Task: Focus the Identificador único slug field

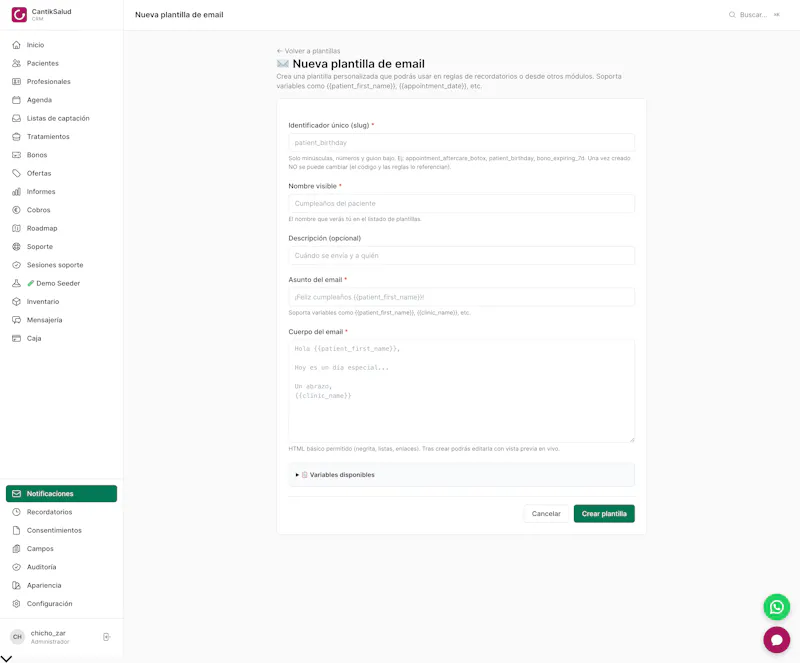Action: tap(461, 143)
